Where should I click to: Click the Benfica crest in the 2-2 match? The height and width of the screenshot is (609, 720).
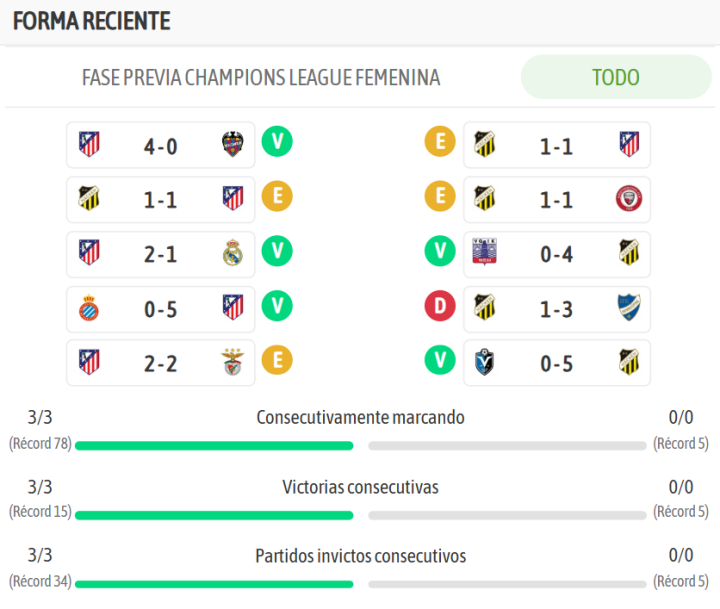pos(233,362)
